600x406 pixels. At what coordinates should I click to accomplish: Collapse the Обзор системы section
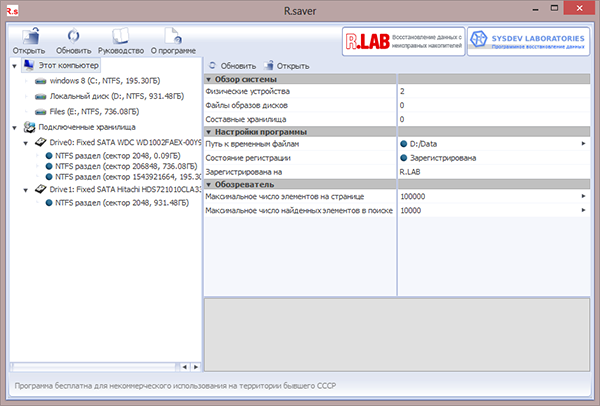pos(209,80)
